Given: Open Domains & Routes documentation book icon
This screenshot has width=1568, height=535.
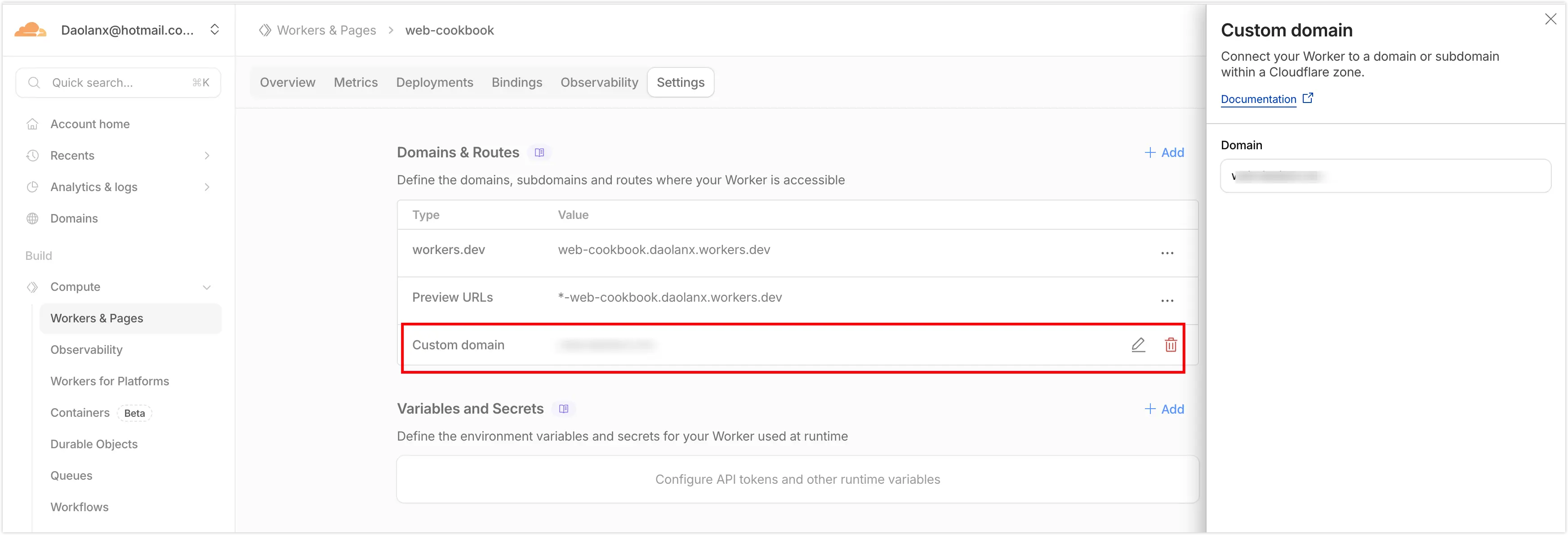Looking at the screenshot, I should (539, 153).
